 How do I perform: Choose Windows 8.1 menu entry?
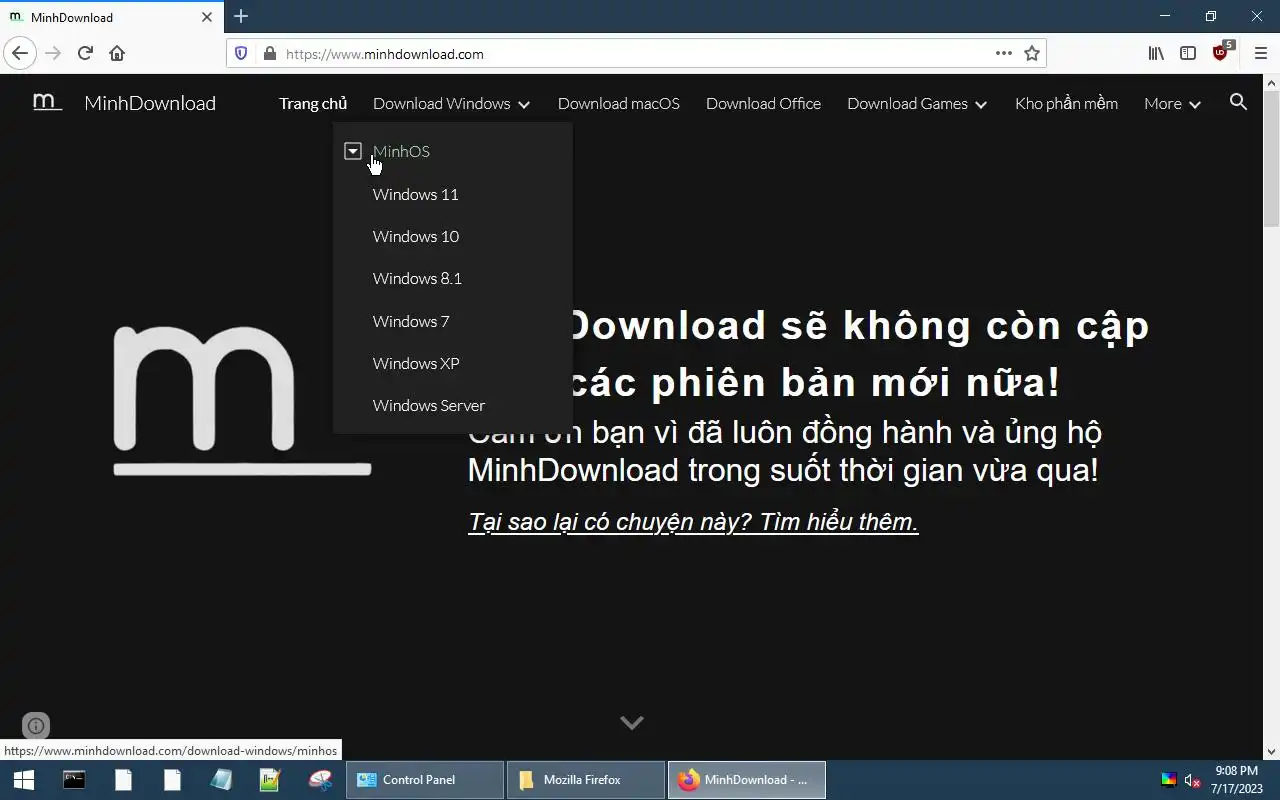coord(417,278)
